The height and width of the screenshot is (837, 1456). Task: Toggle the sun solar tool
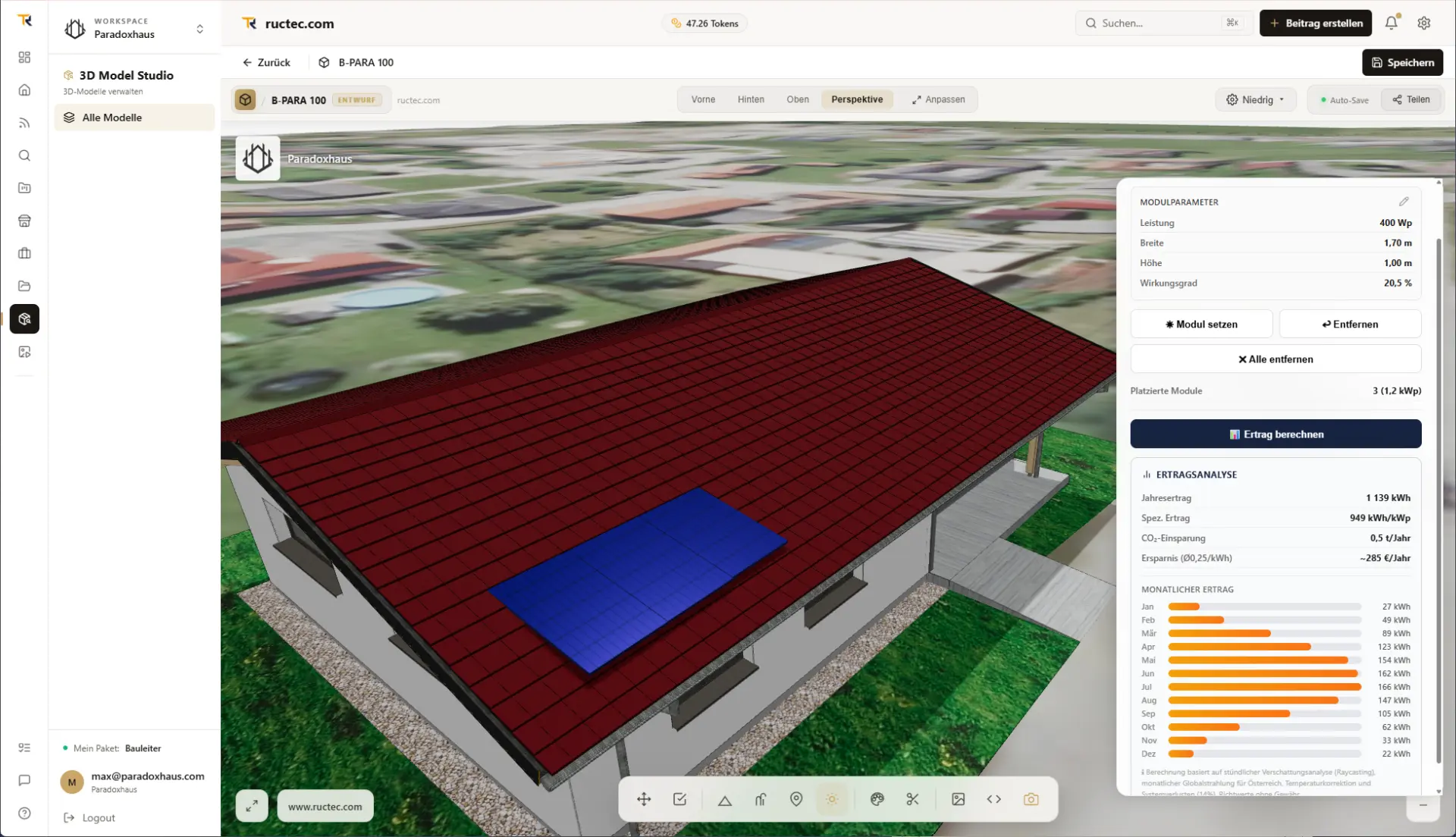point(832,799)
